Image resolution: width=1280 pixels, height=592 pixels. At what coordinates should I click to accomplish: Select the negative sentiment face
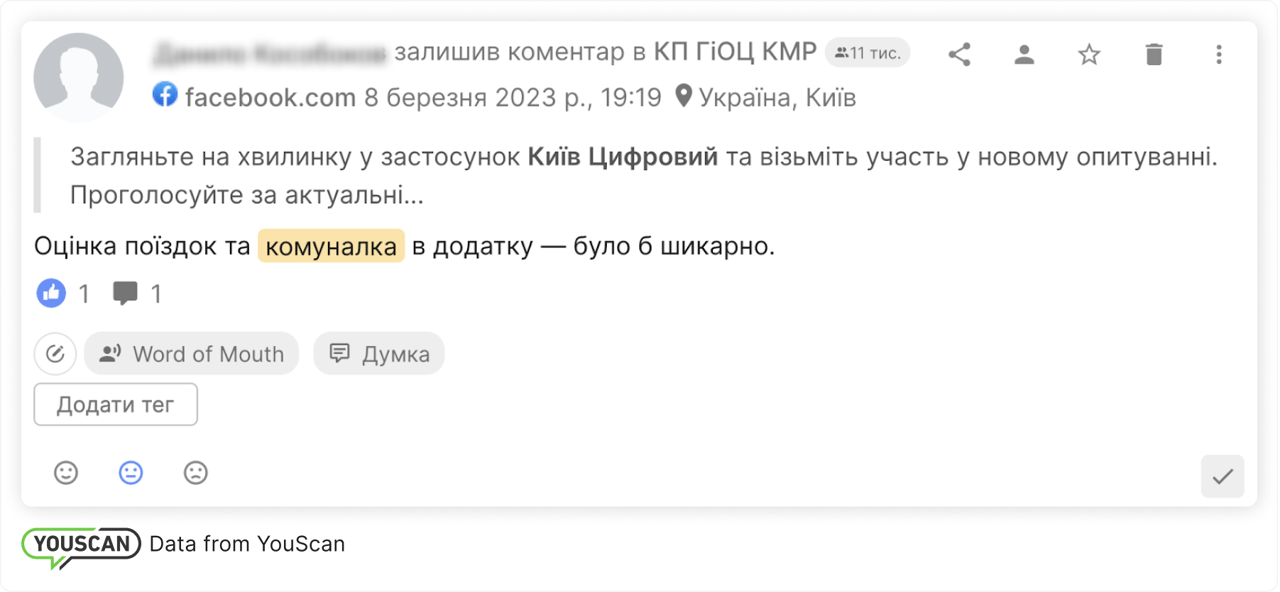(x=196, y=472)
